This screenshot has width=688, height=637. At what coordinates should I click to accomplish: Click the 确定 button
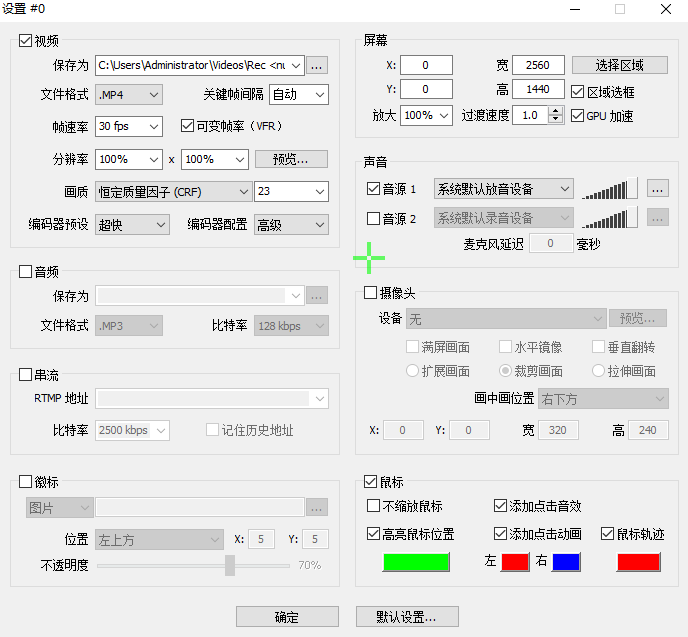pos(287,617)
